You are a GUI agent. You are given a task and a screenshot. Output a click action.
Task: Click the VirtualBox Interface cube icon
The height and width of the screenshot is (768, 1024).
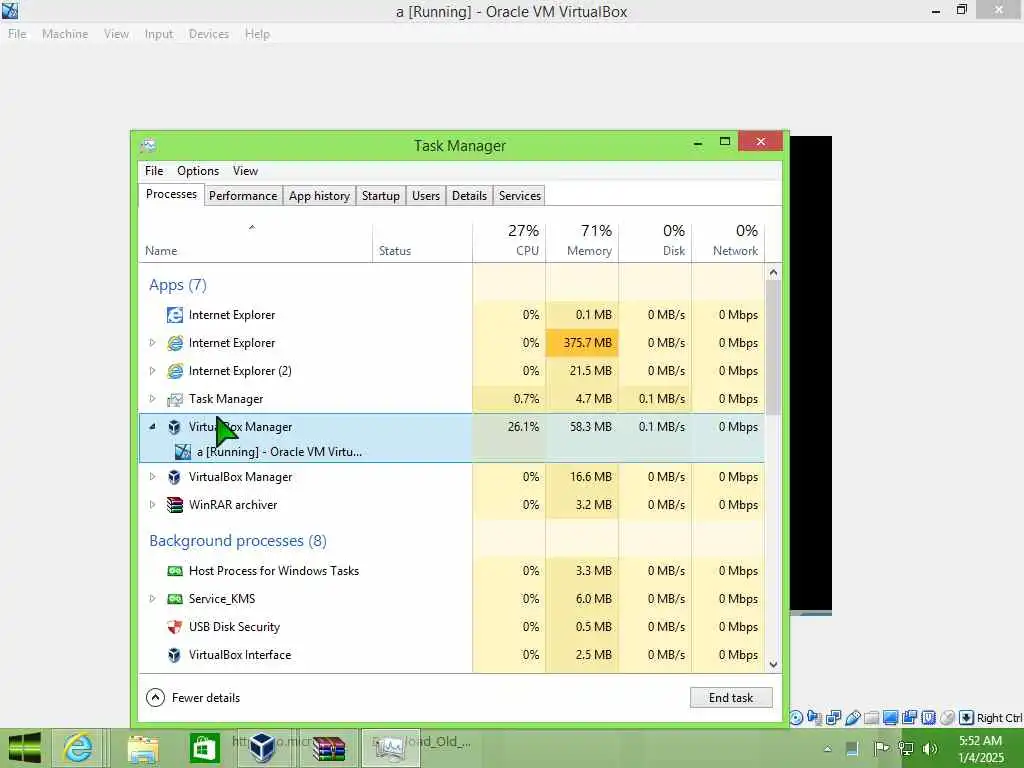pyautogui.click(x=174, y=655)
